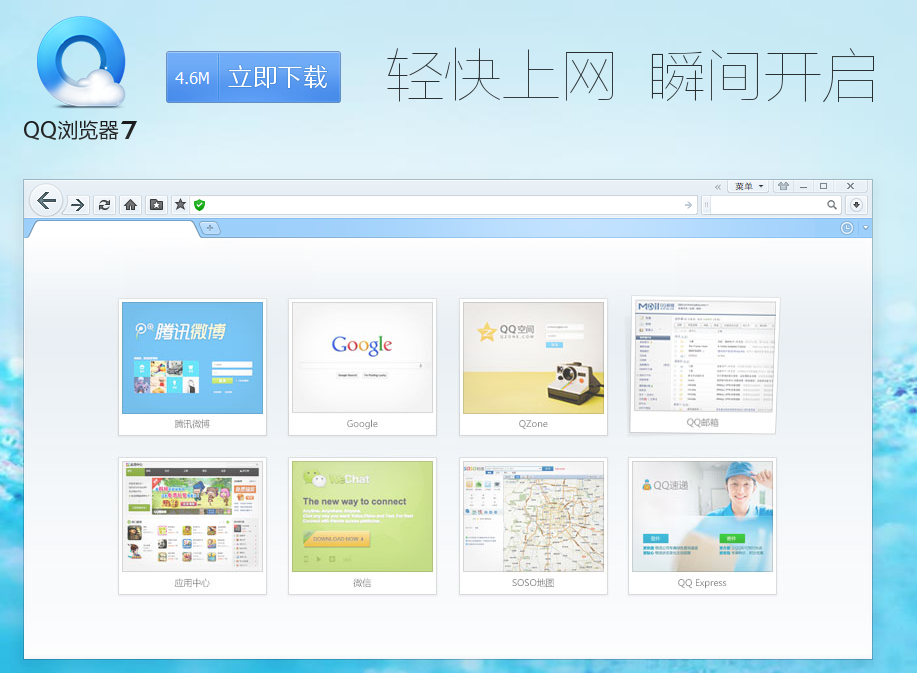Reload the page with refresh icon
Screen dimensions: 917x673
tap(104, 205)
